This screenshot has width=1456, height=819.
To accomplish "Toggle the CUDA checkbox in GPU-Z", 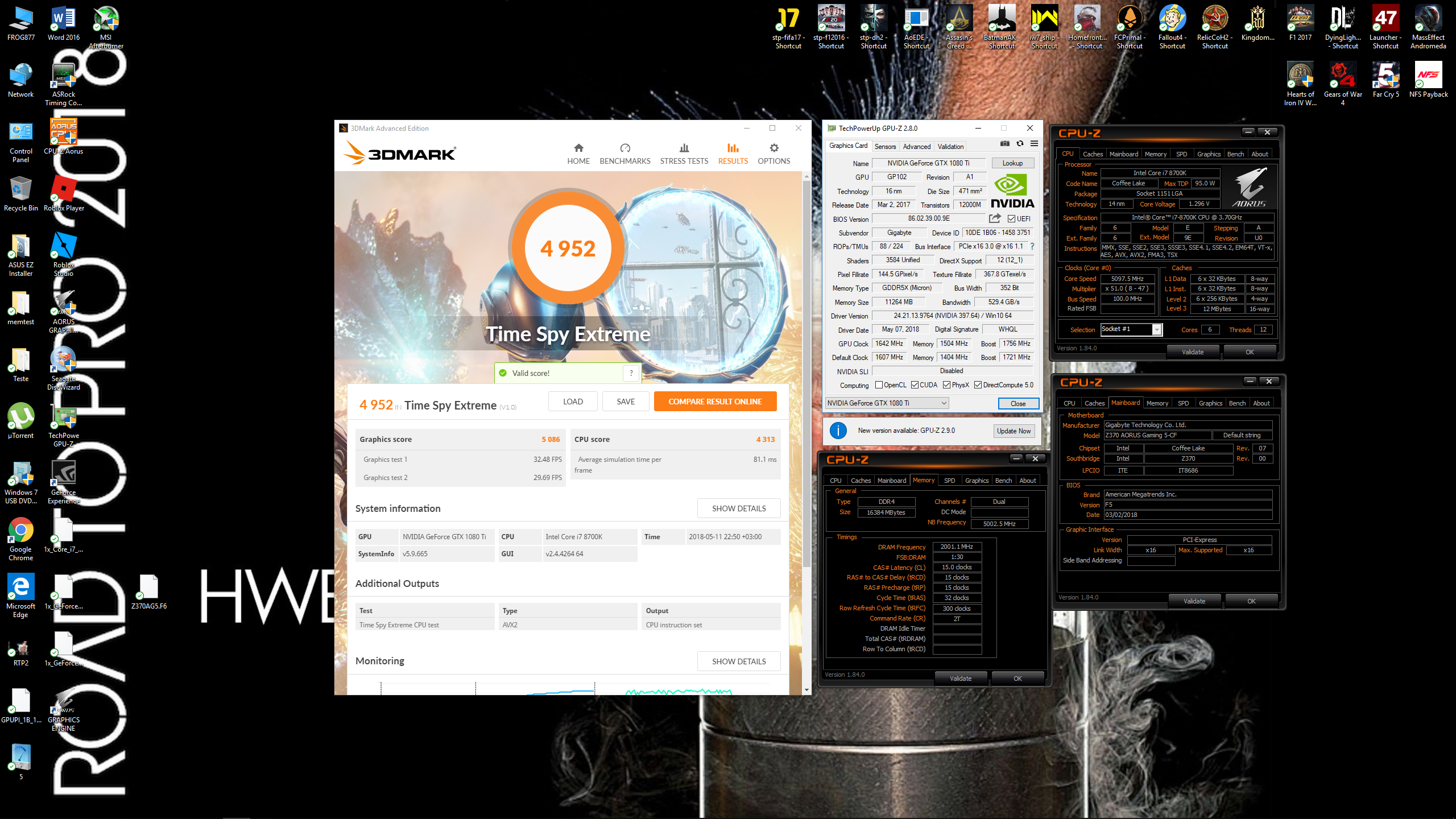I will (x=915, y=385).
